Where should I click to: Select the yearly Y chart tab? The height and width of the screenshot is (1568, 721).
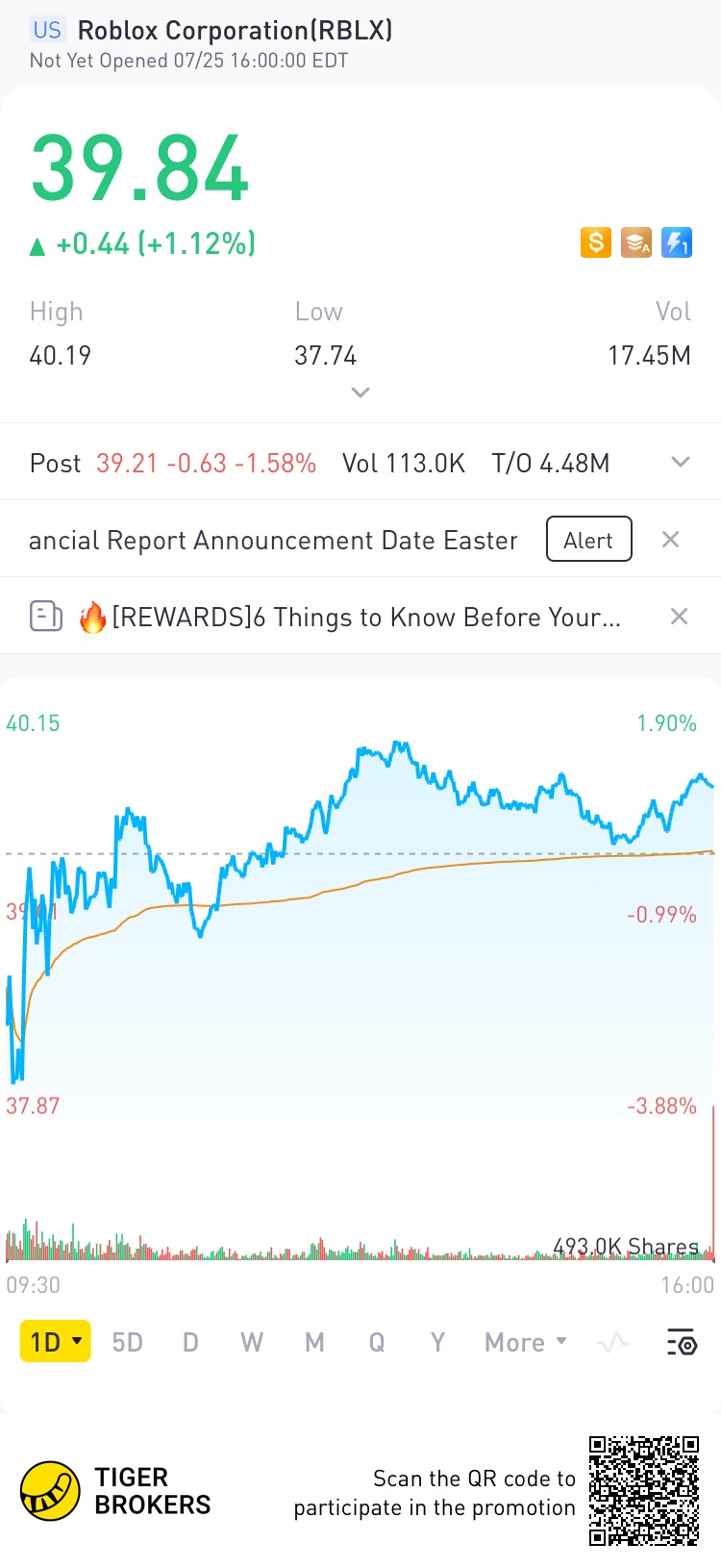[437, 1342]
